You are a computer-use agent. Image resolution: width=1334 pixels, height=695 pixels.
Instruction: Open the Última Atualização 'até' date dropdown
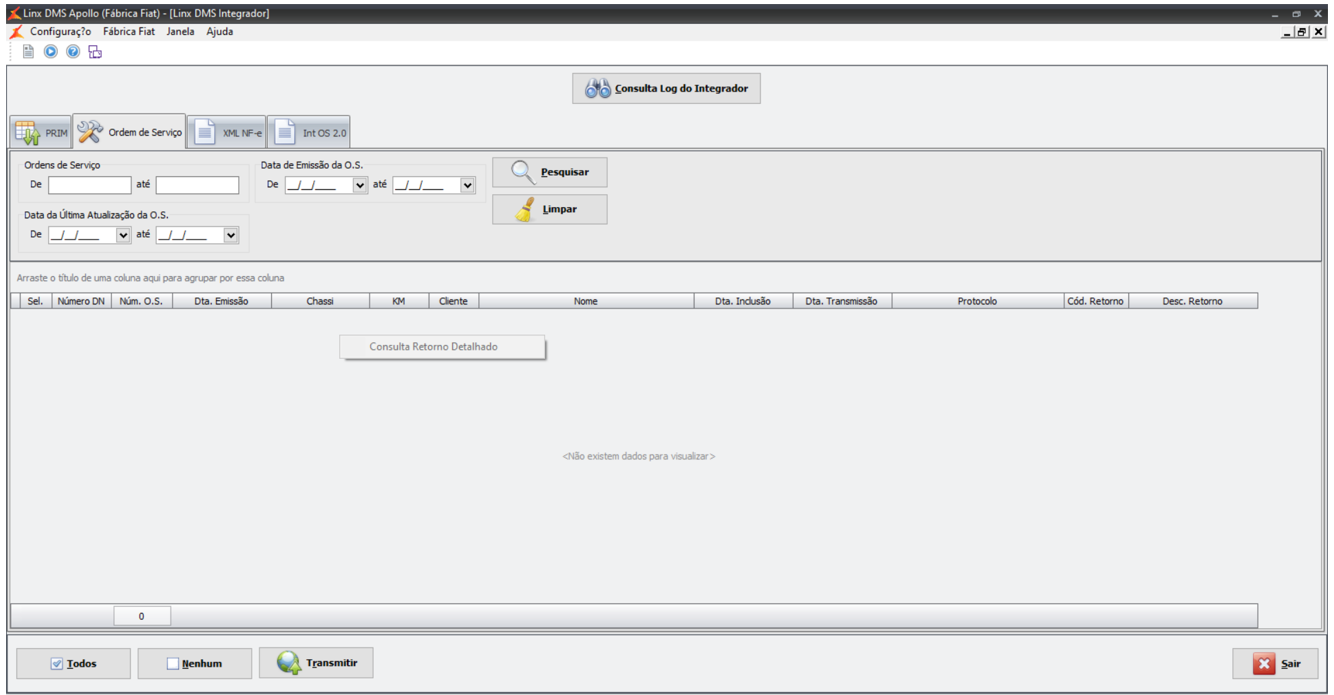pyautogui.click(x=231, y=235)
